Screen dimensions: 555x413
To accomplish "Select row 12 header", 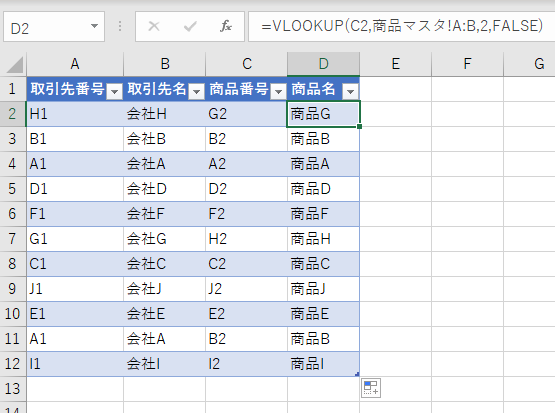I will (13, 364).
